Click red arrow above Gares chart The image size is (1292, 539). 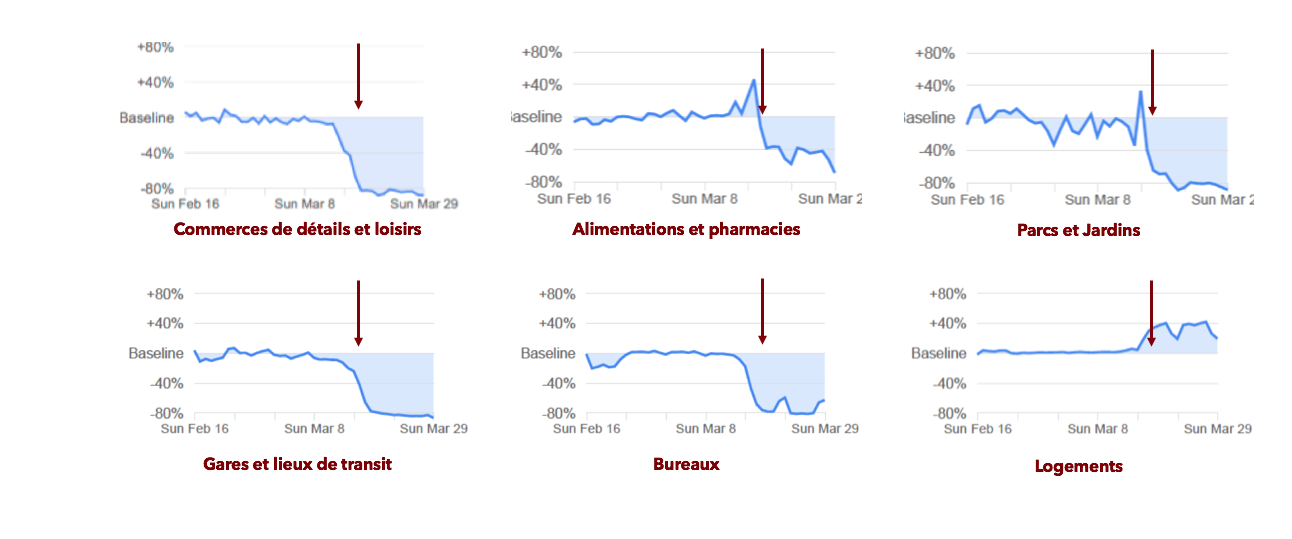coord(358,313)
